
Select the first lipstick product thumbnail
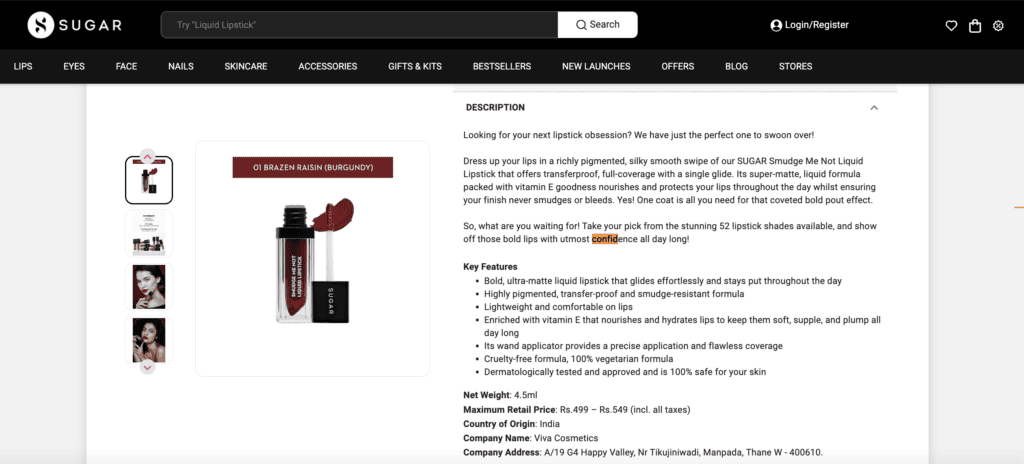point(149,180)
